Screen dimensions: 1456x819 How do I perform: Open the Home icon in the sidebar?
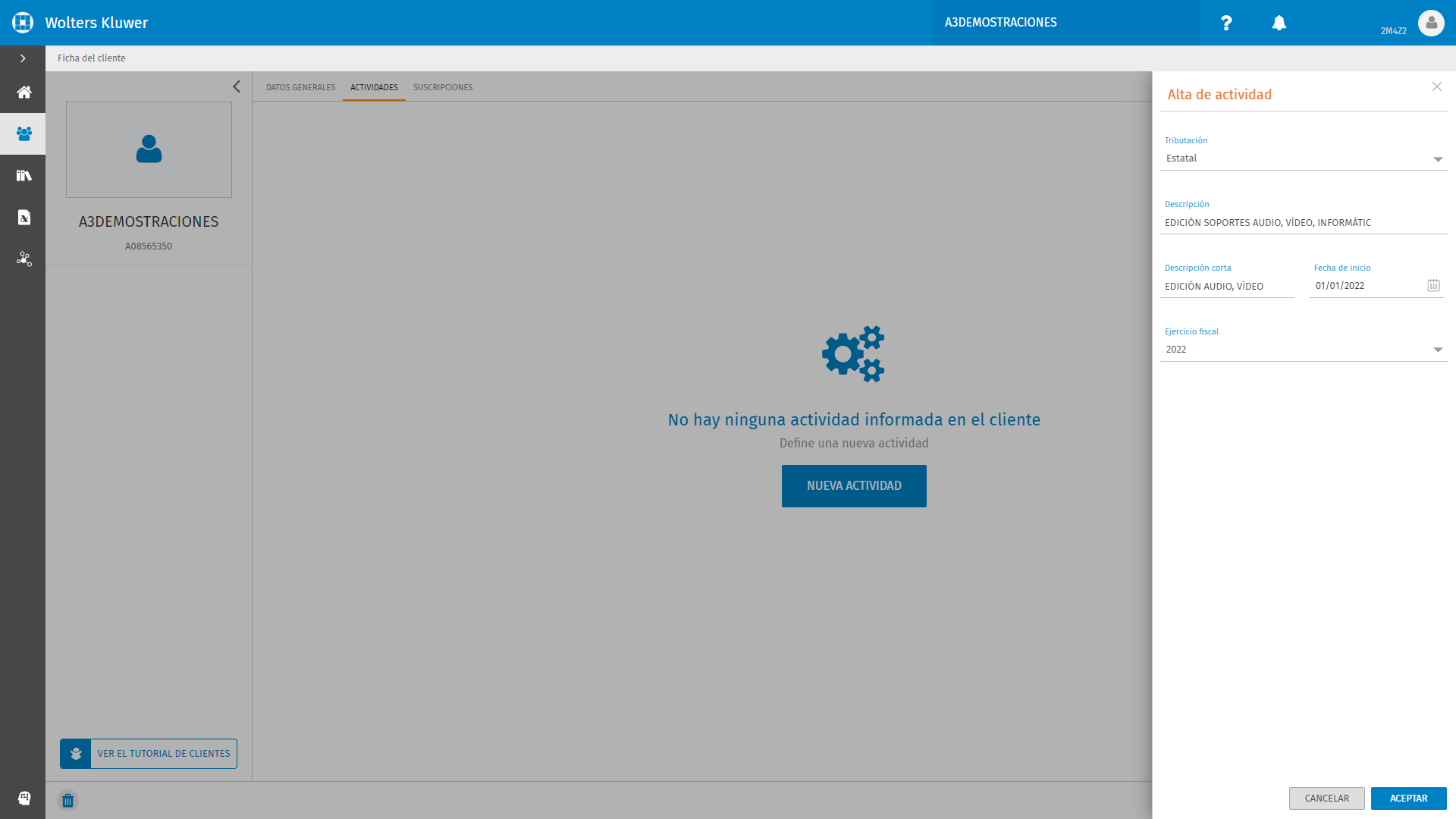tap(24, 92)
